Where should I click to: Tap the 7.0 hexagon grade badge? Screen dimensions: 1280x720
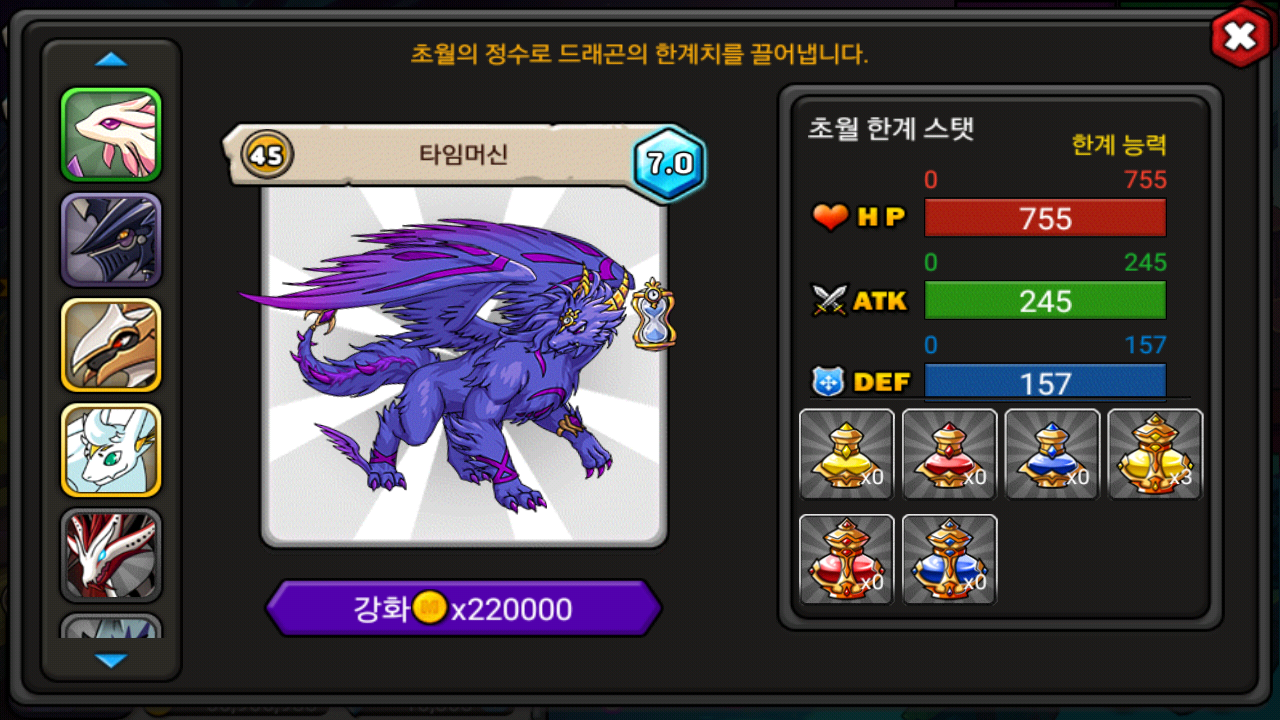(669, 163)
